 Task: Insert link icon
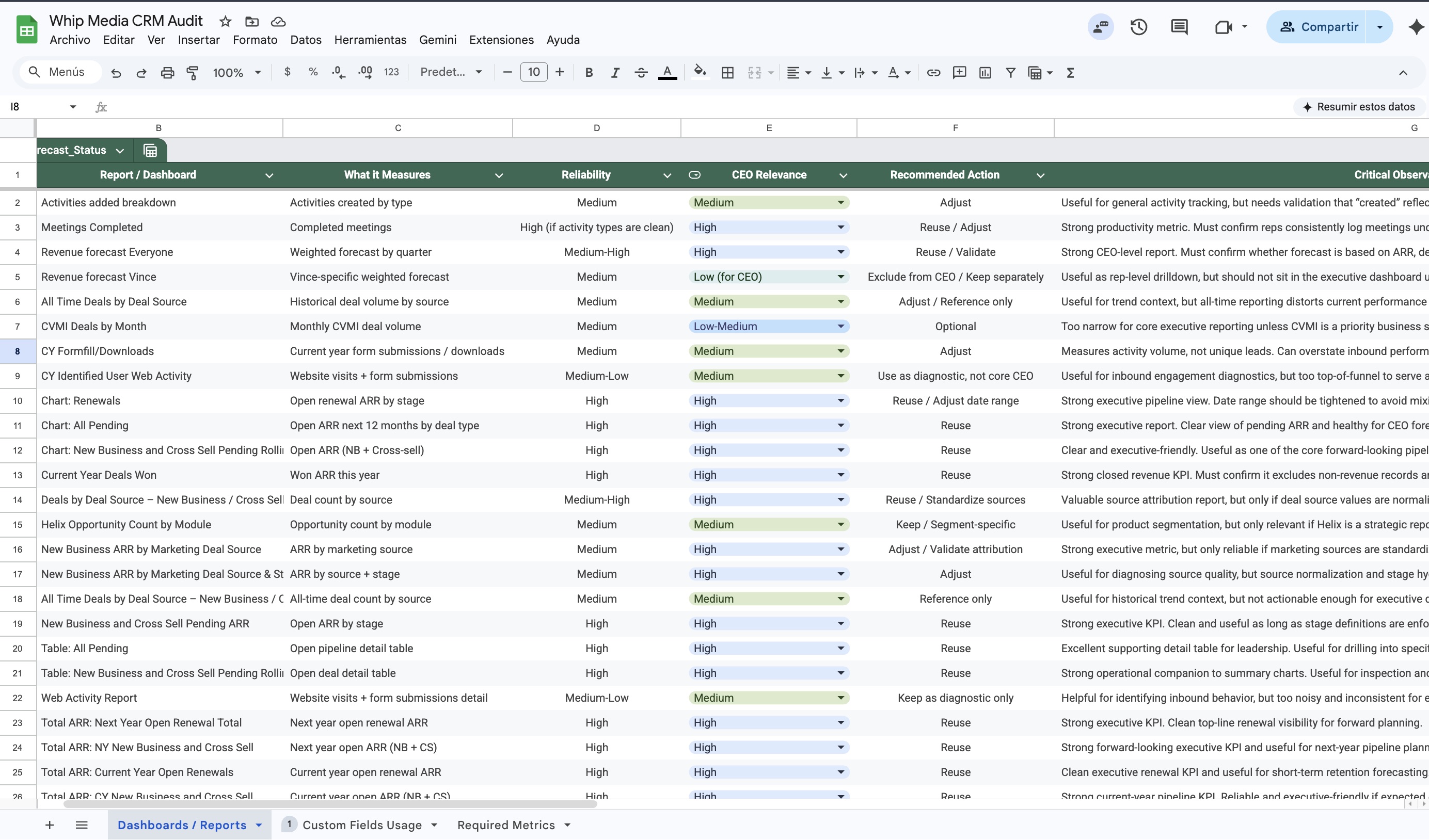[x=933, y=73]
